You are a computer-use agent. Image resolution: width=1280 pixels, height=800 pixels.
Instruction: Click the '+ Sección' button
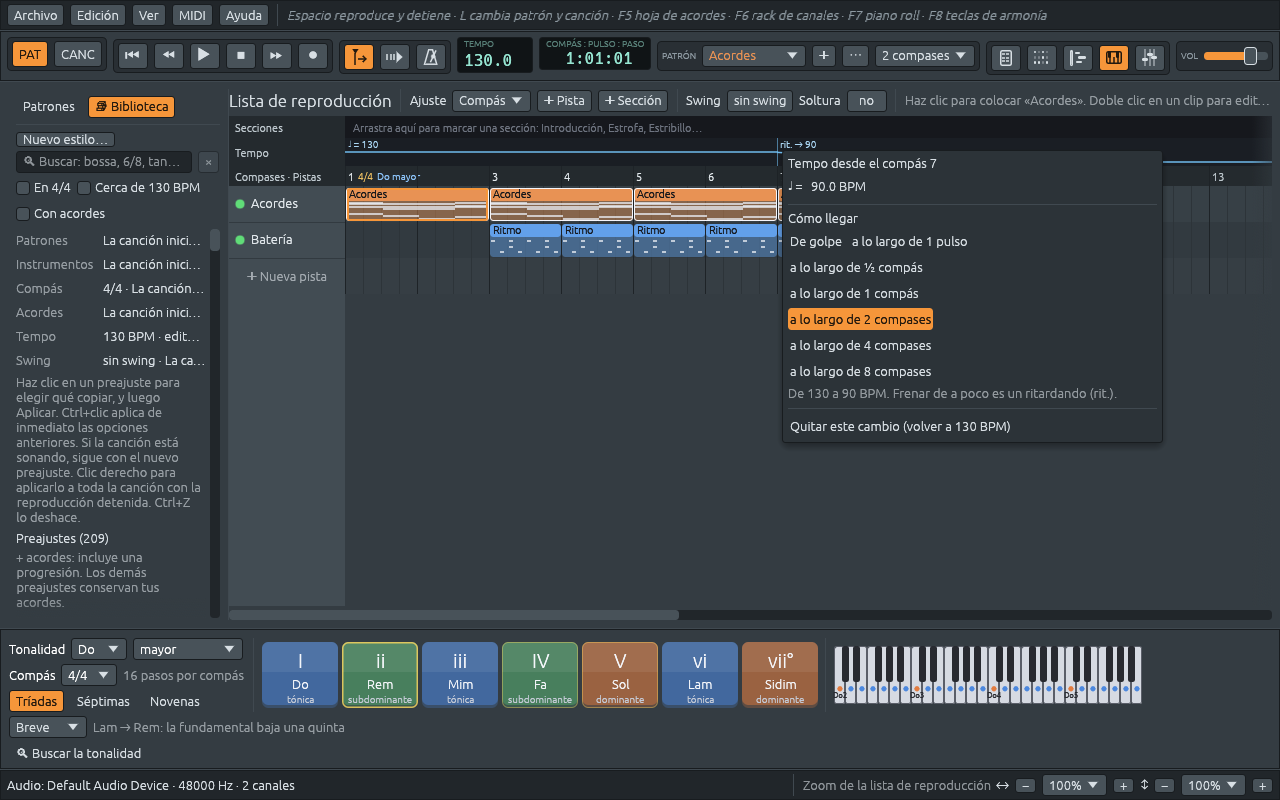[632, 101]
